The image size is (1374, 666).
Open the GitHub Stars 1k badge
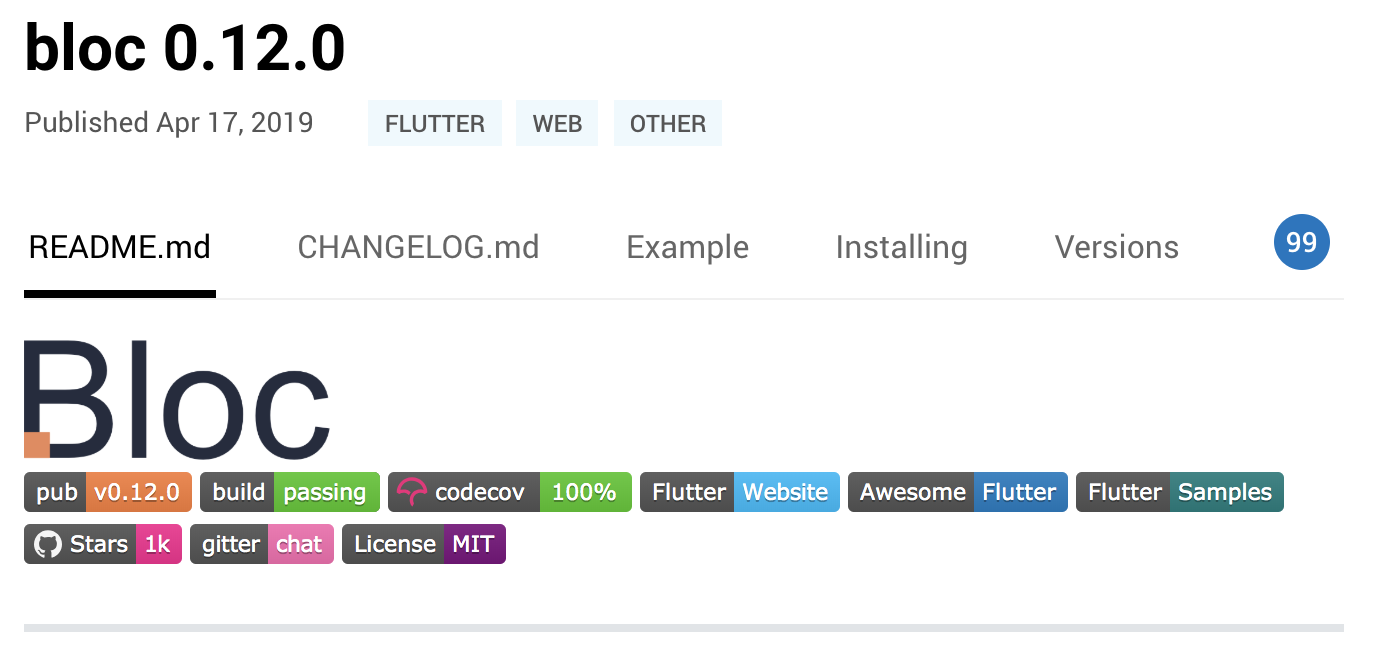[103, 544]
